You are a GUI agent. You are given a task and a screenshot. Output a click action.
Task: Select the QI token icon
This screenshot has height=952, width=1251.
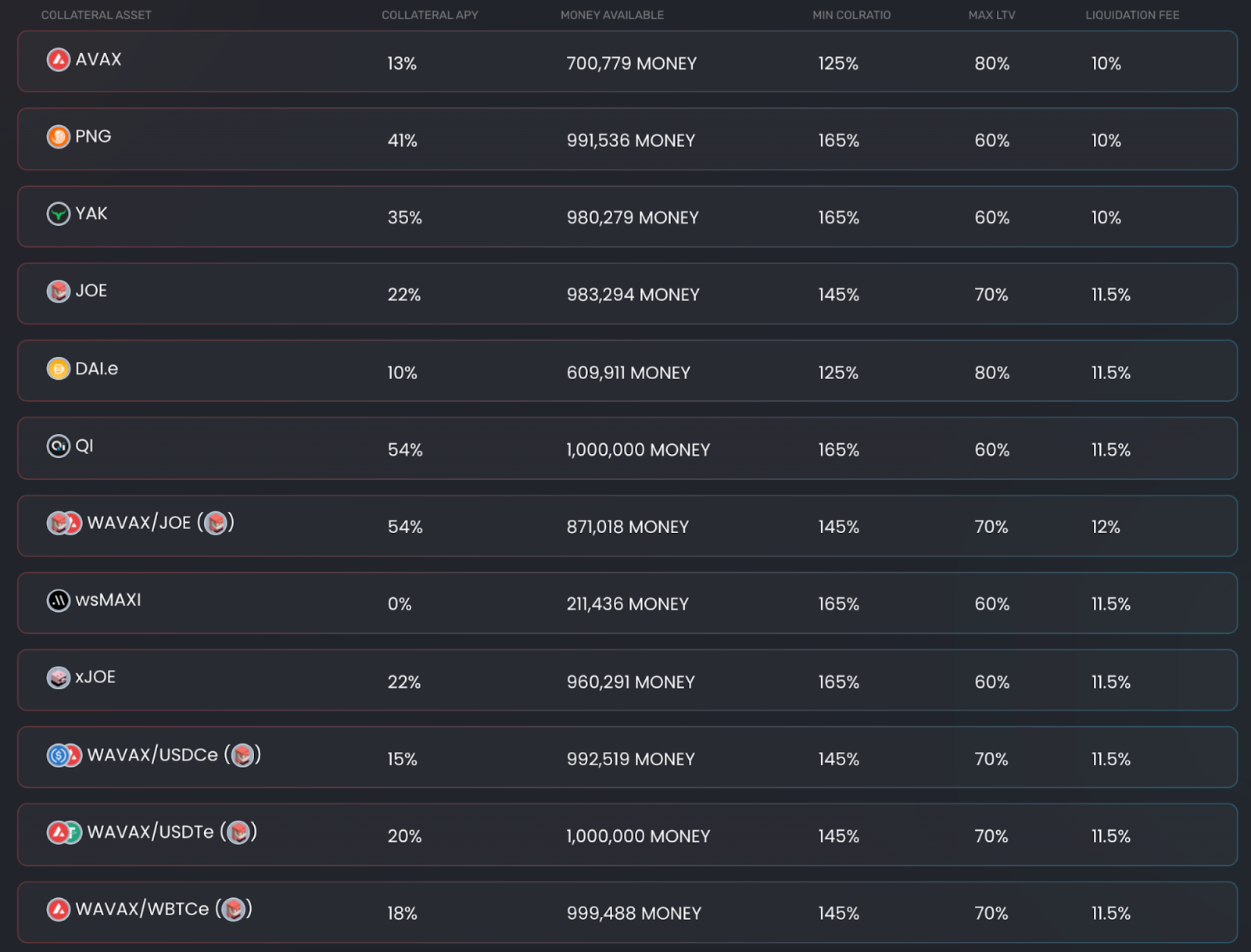pyautogui.click(x=59, y=446)
